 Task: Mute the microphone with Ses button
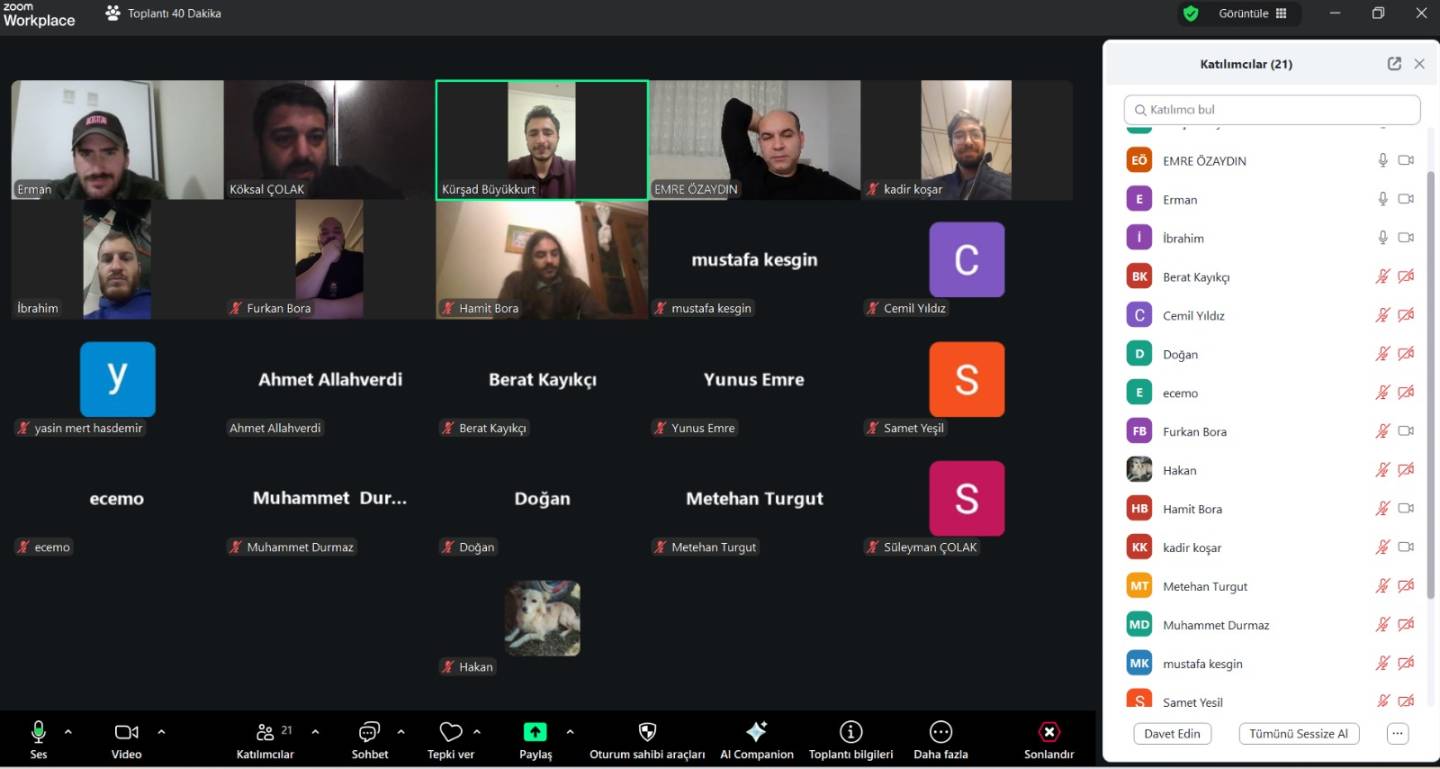click(38, 732)
